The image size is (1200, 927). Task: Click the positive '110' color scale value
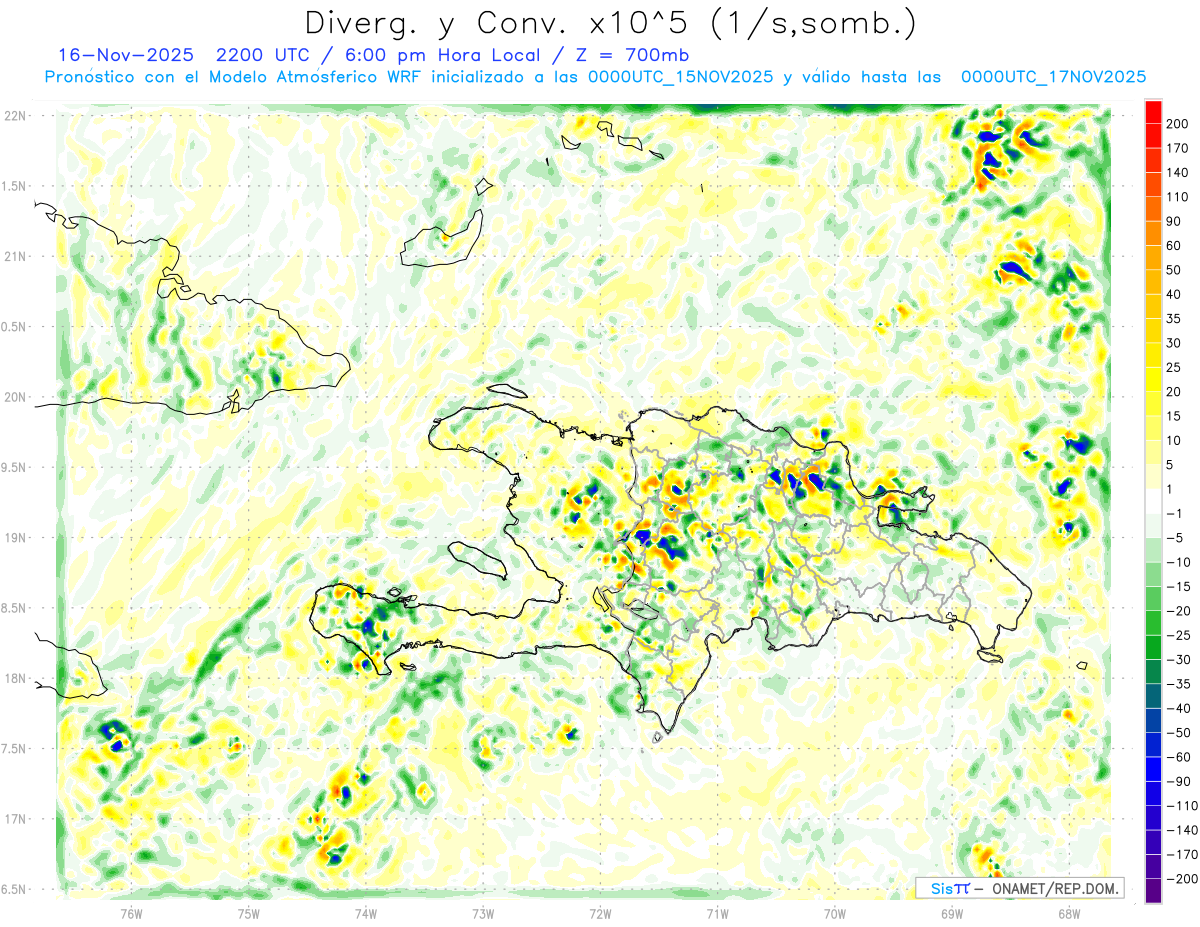pyautogui.click(x=1178, y=197)
